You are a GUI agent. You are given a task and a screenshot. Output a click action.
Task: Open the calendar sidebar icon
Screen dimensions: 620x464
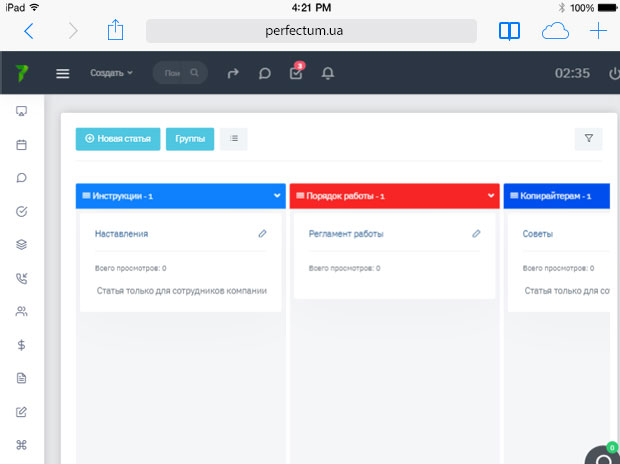21,145
